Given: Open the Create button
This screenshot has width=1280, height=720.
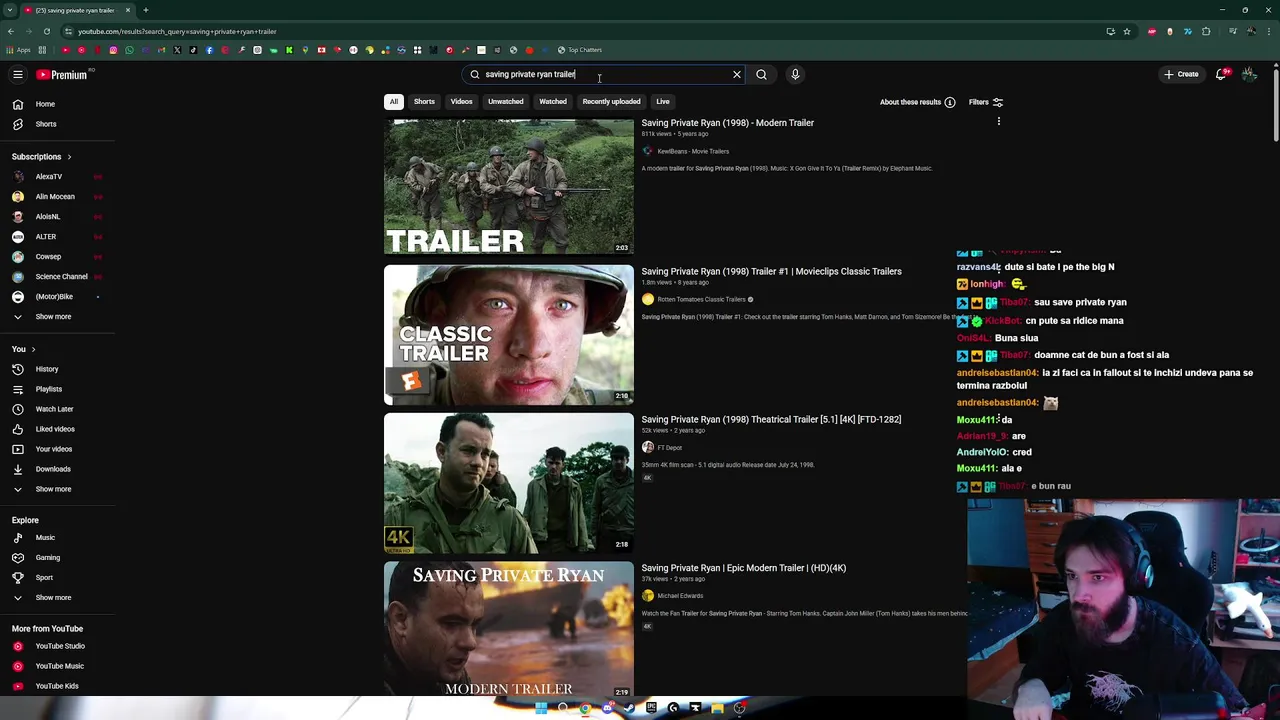Looking at the screenshot, I should tap(1181, 74).
